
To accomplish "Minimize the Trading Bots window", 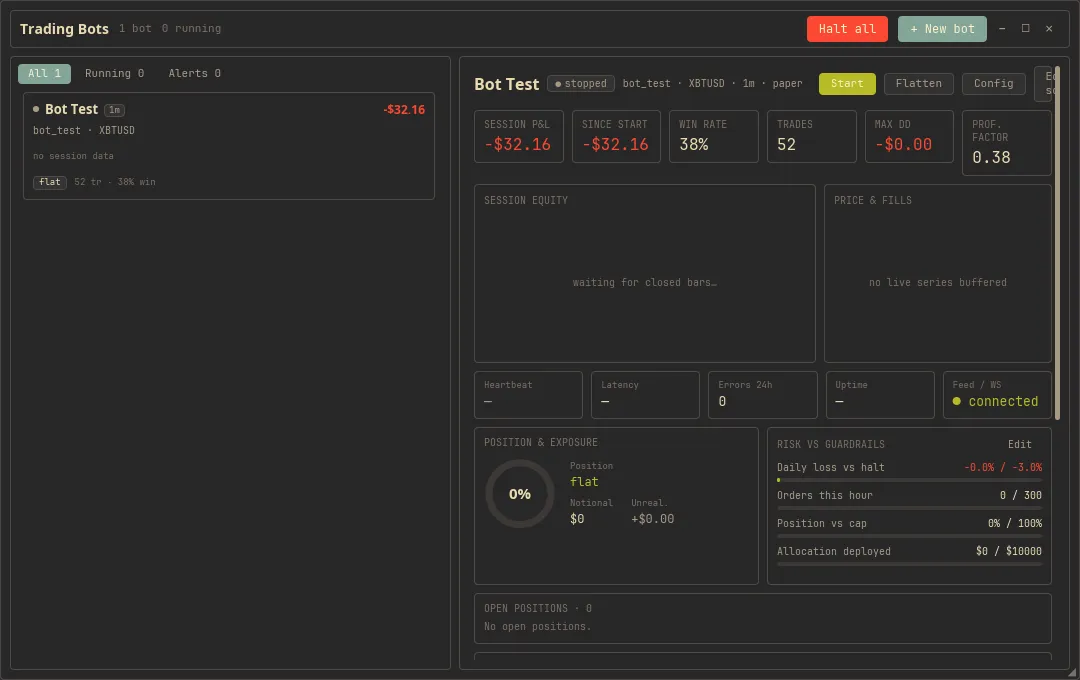I will point(1002,28).
